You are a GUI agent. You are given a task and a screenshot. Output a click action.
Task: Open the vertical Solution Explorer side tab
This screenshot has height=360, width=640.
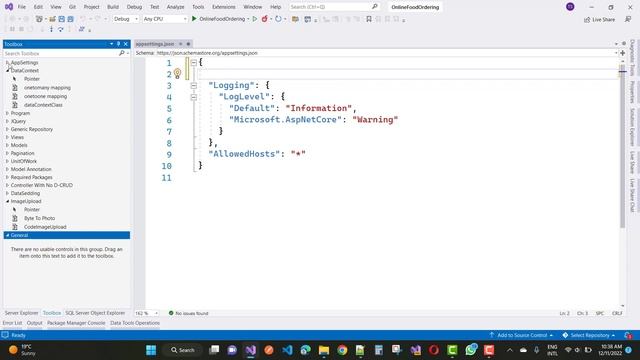tap(632, 127)
